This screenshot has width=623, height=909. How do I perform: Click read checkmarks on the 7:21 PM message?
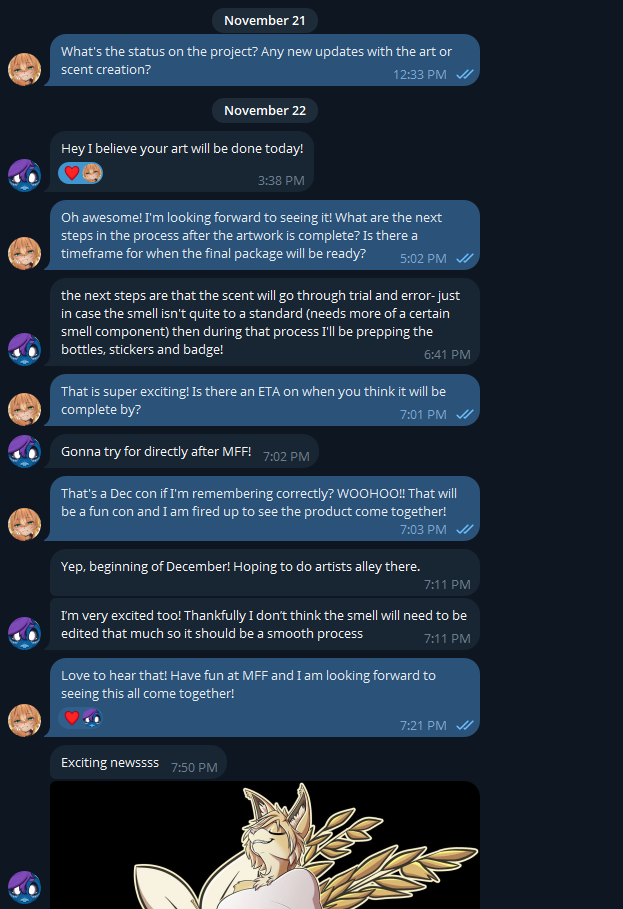465,725
